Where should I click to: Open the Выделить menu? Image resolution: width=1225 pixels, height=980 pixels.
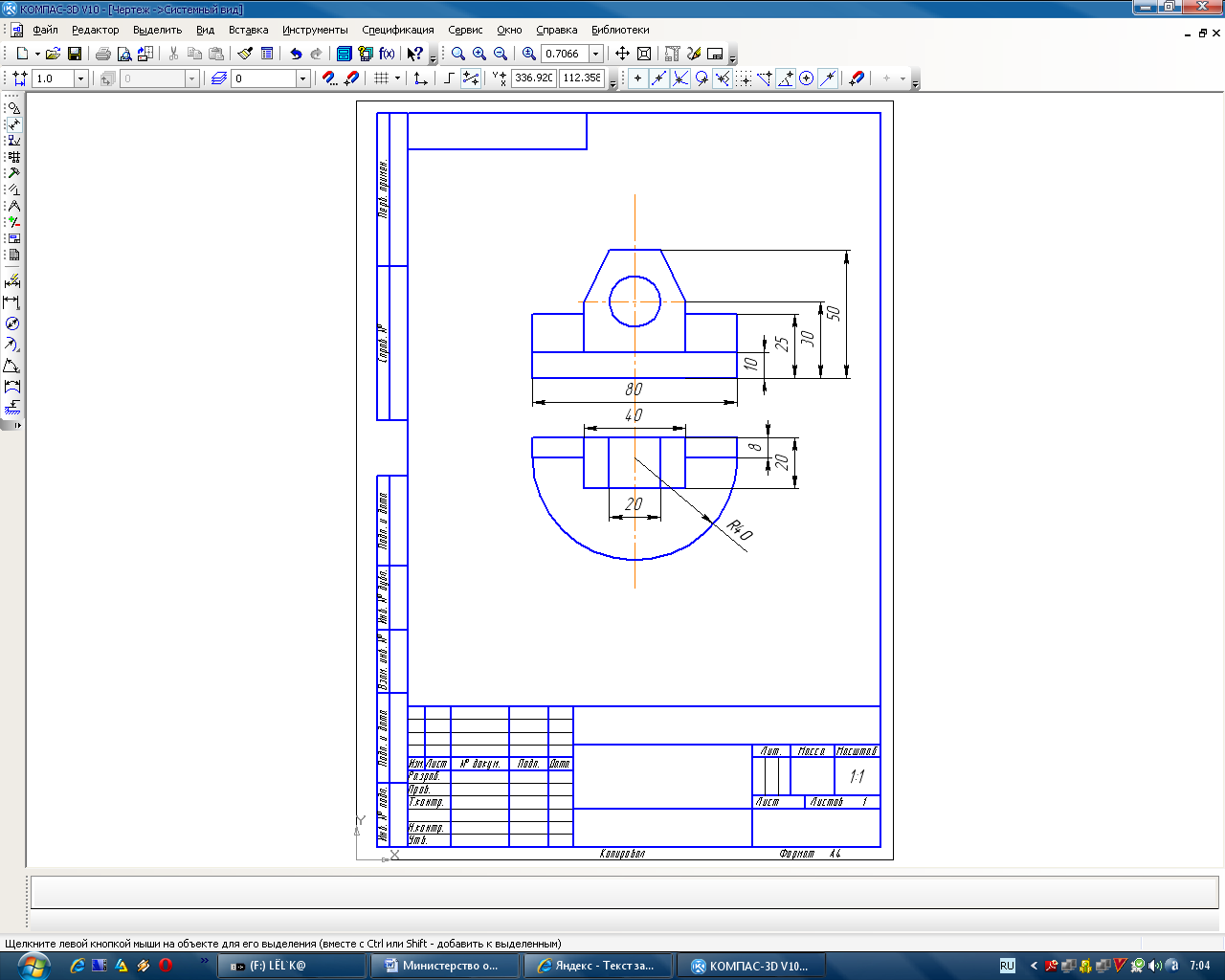click(x=157, y=30)
